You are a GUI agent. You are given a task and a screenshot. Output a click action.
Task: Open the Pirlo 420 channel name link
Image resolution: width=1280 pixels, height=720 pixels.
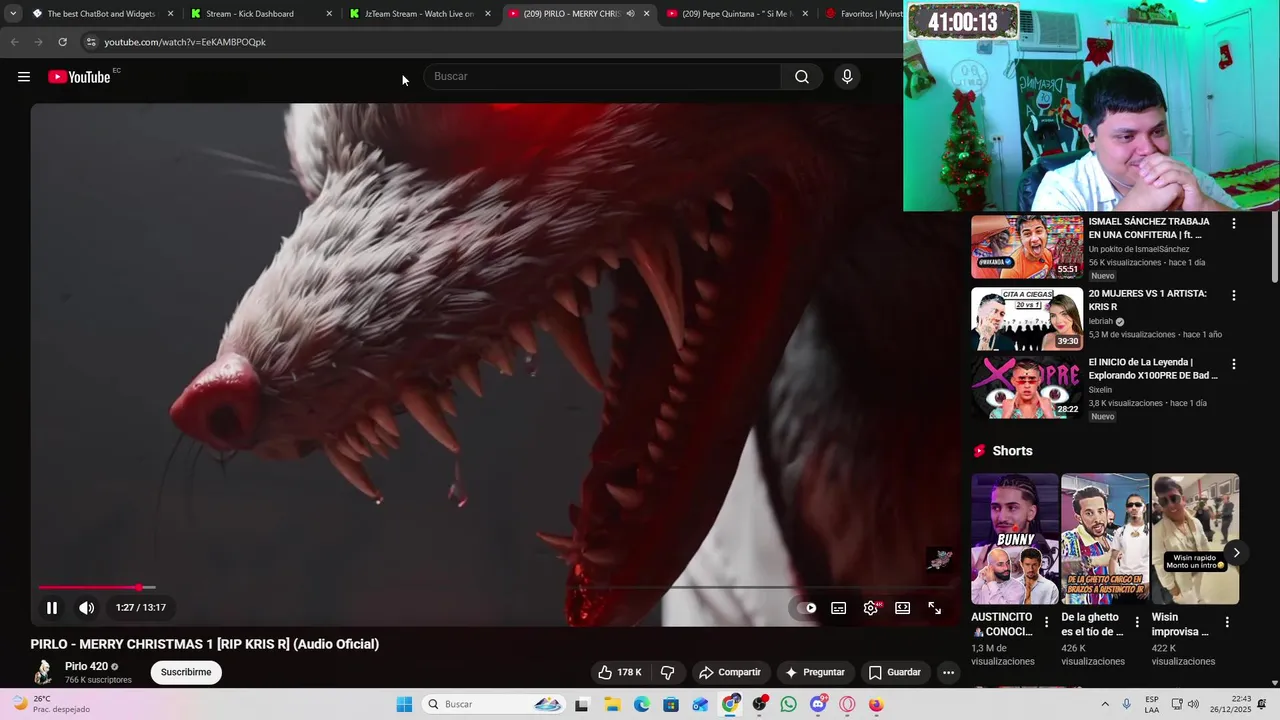86,666
